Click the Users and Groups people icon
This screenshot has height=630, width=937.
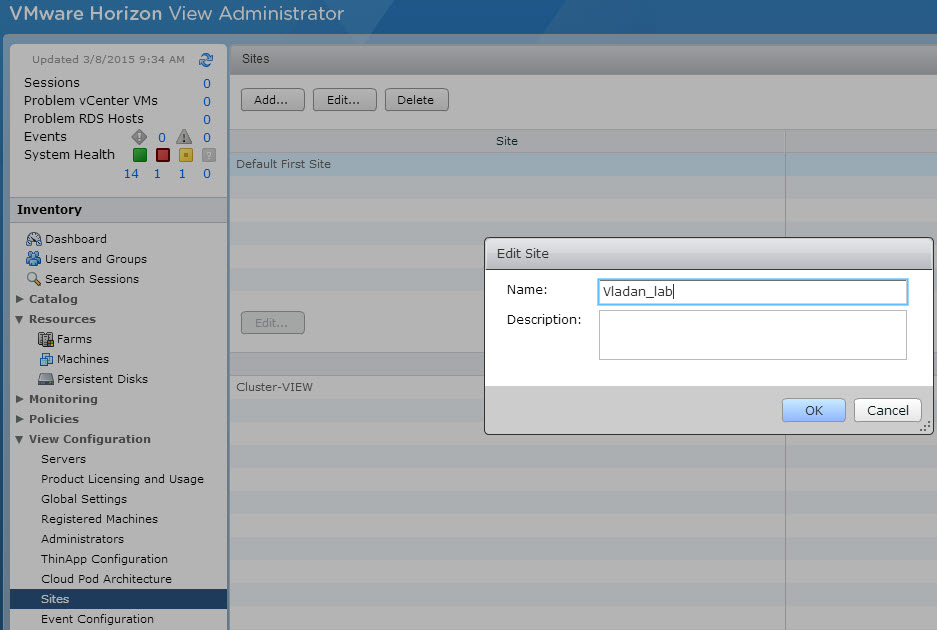(33, 259)
